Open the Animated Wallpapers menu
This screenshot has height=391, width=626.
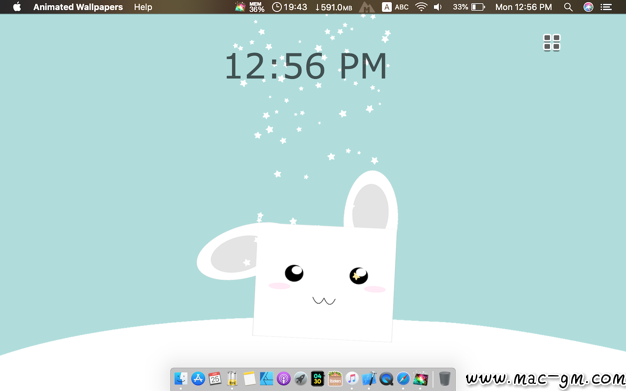pyautogui.click(x=78, y=7)
